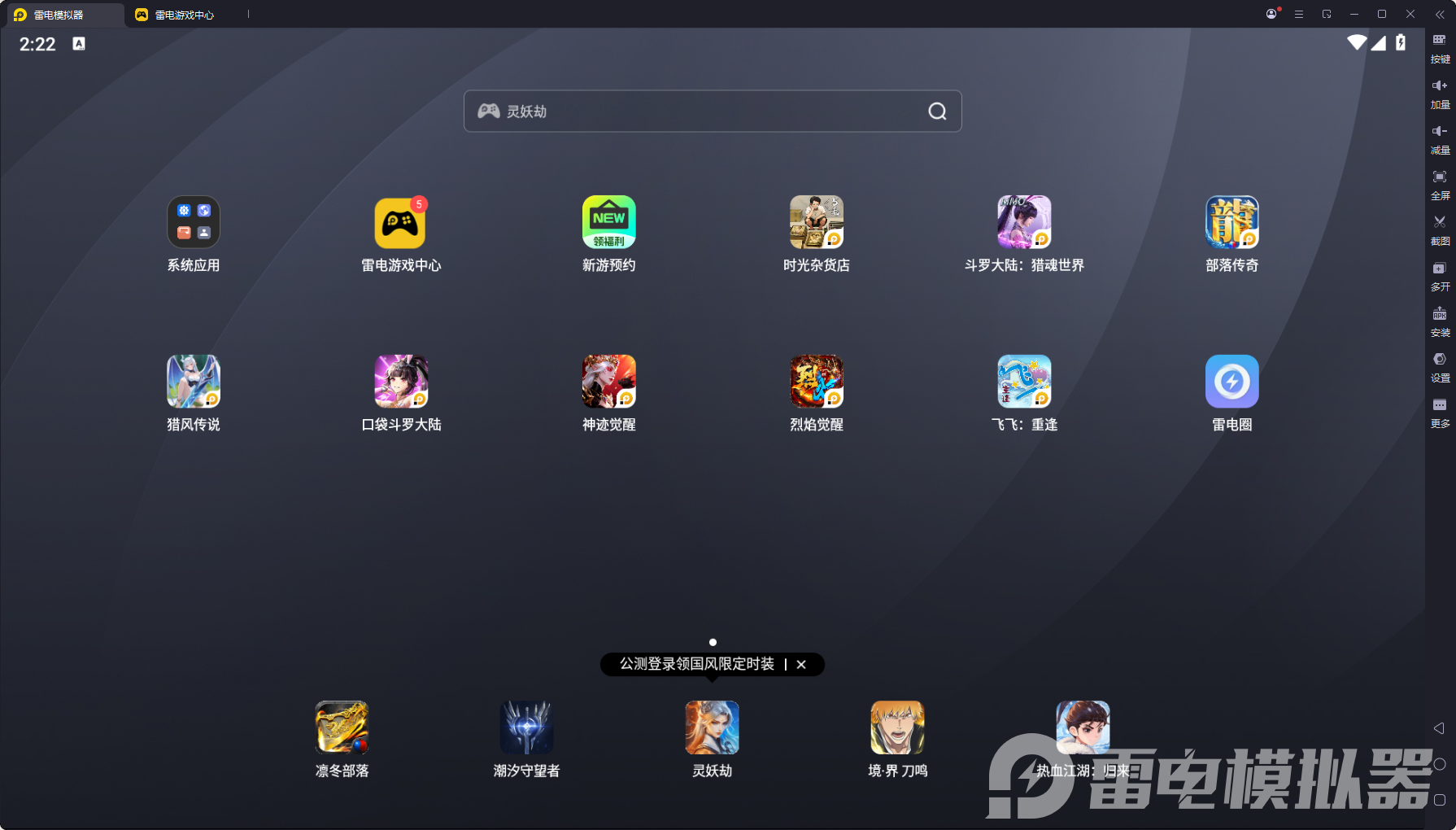Screen dimensions: 1456x830
Task: Launch the 时光杂货店 game
Action: pos(817,222)
